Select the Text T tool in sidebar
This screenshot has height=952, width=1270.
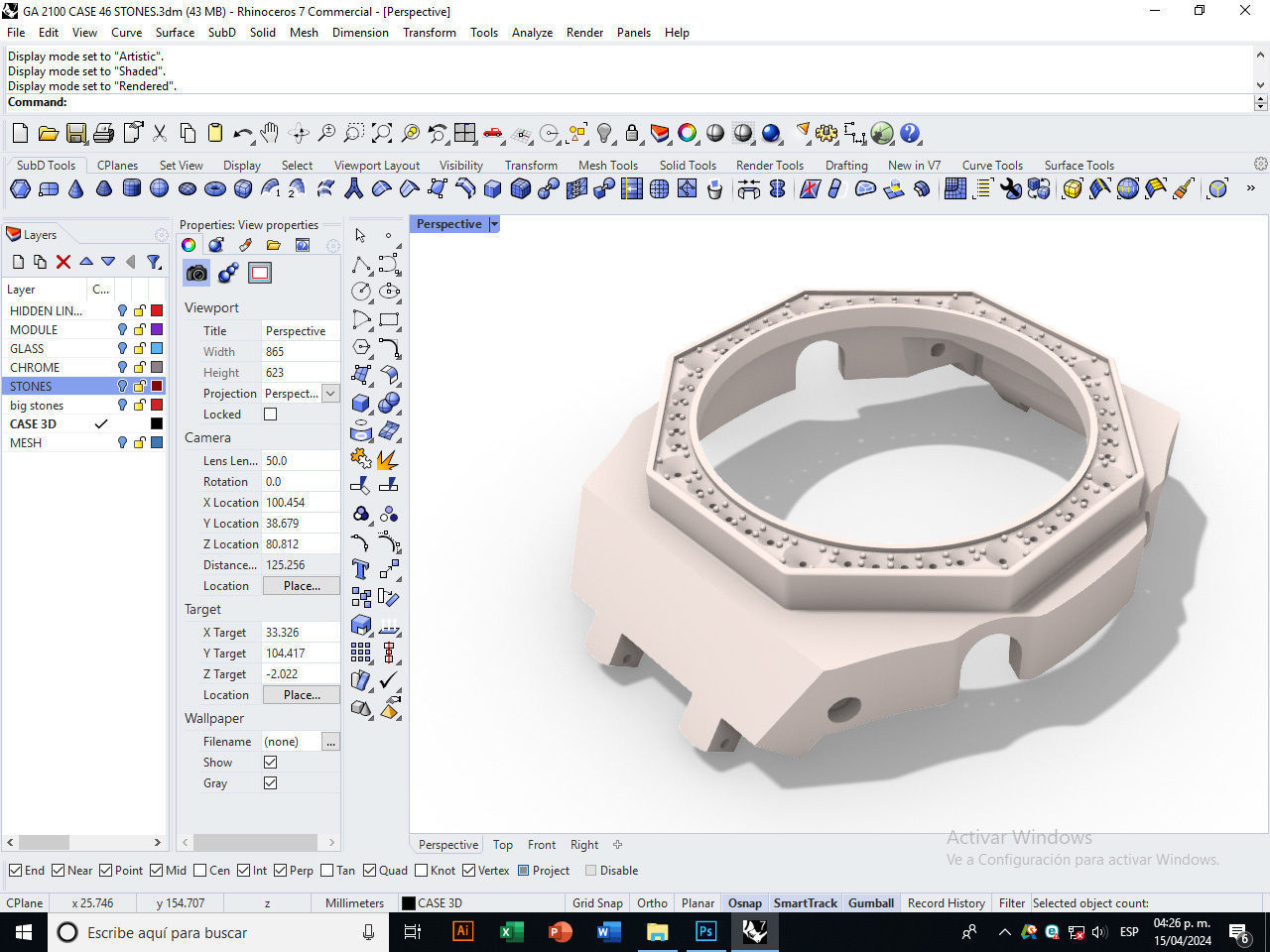[360, 569]
